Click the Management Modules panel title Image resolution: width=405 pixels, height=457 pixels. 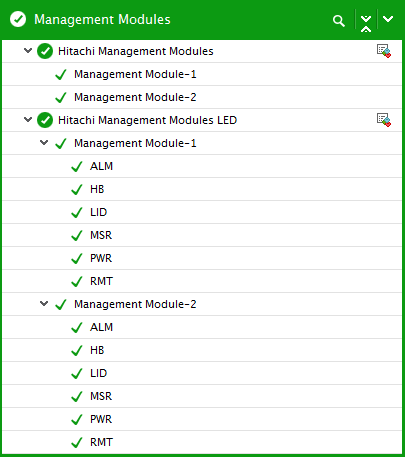point(102,19)
